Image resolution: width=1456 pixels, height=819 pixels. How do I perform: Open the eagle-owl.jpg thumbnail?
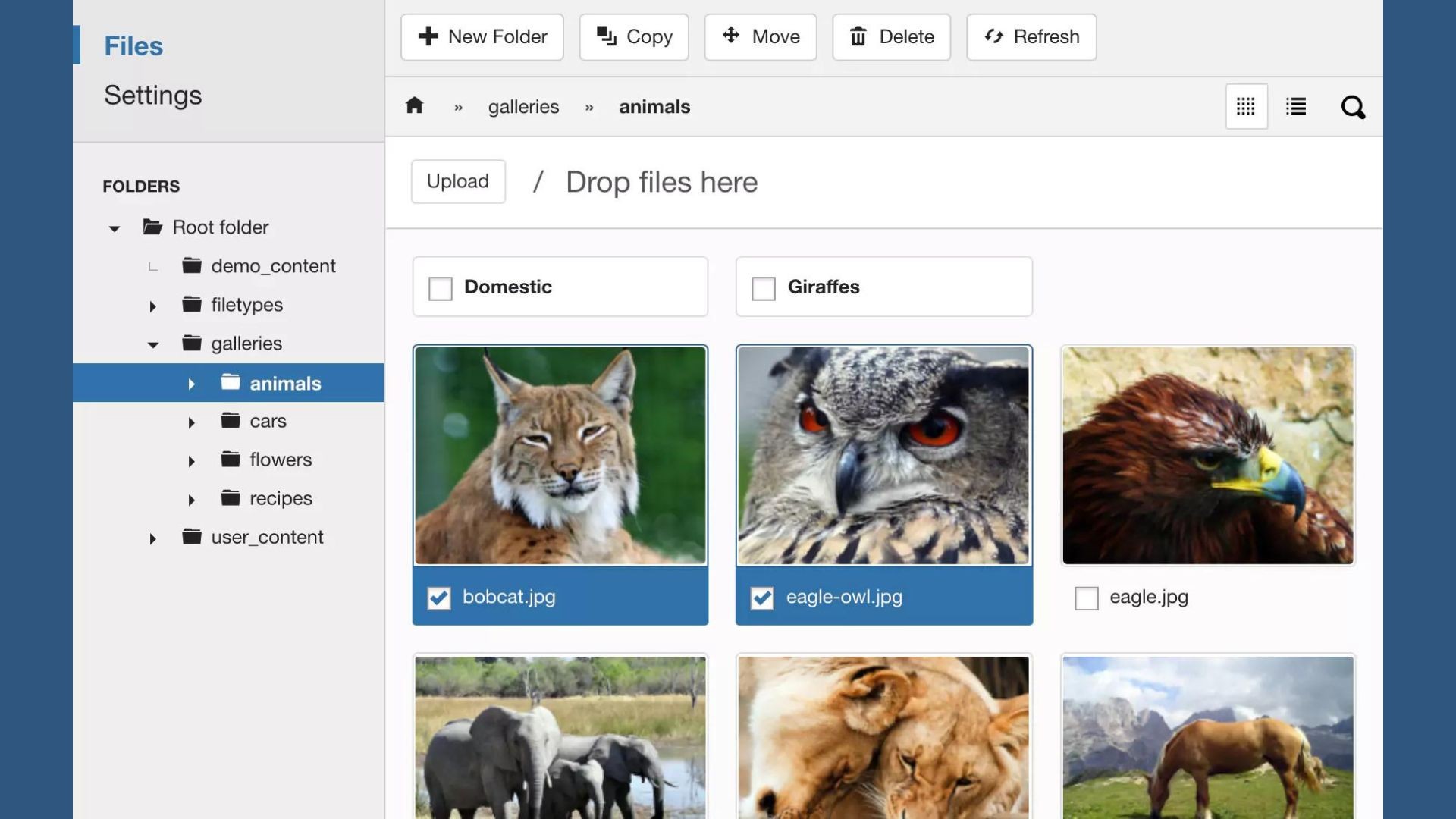(x=883, y=455)
